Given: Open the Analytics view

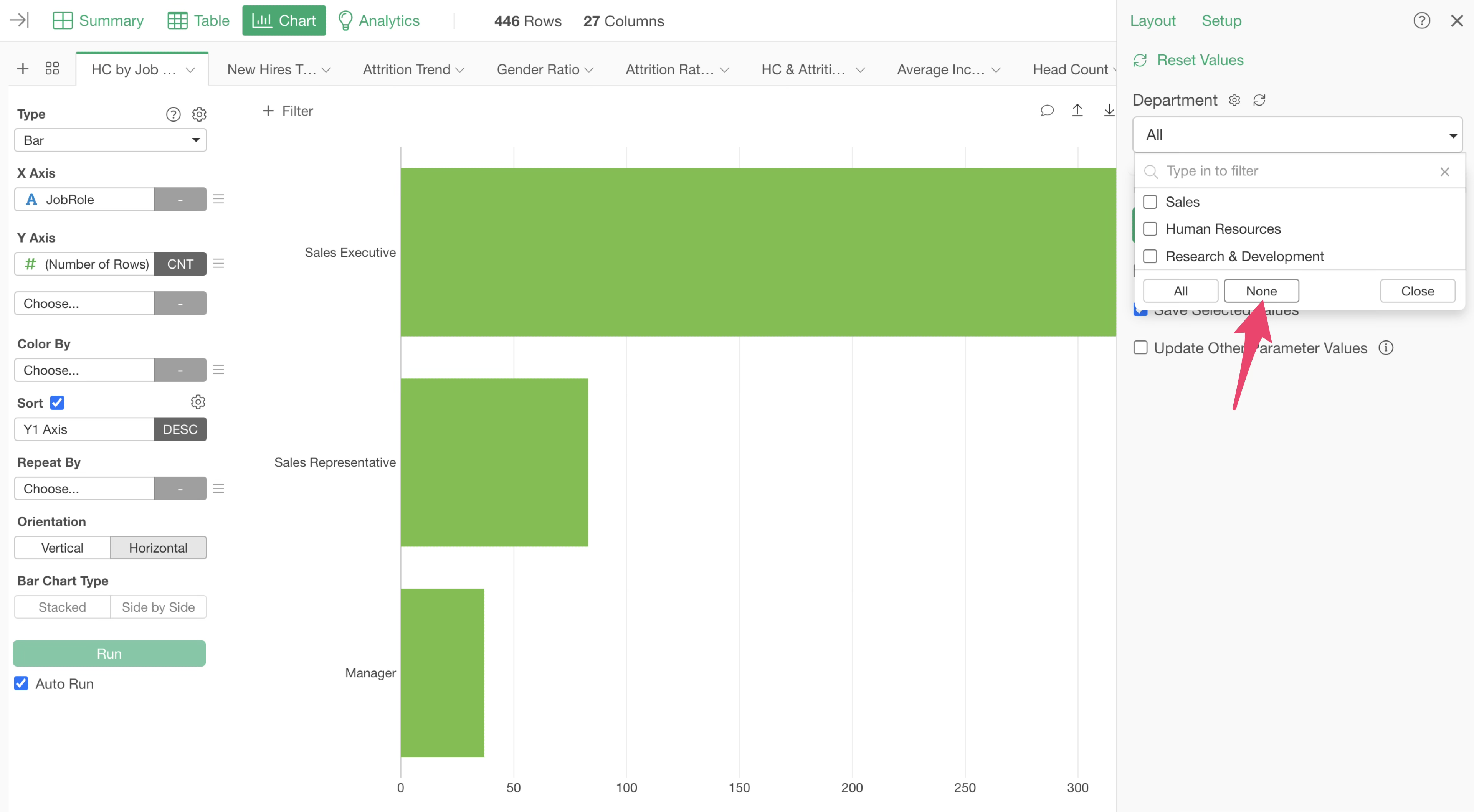Looking at the screenshot, I should coord(379,21).
